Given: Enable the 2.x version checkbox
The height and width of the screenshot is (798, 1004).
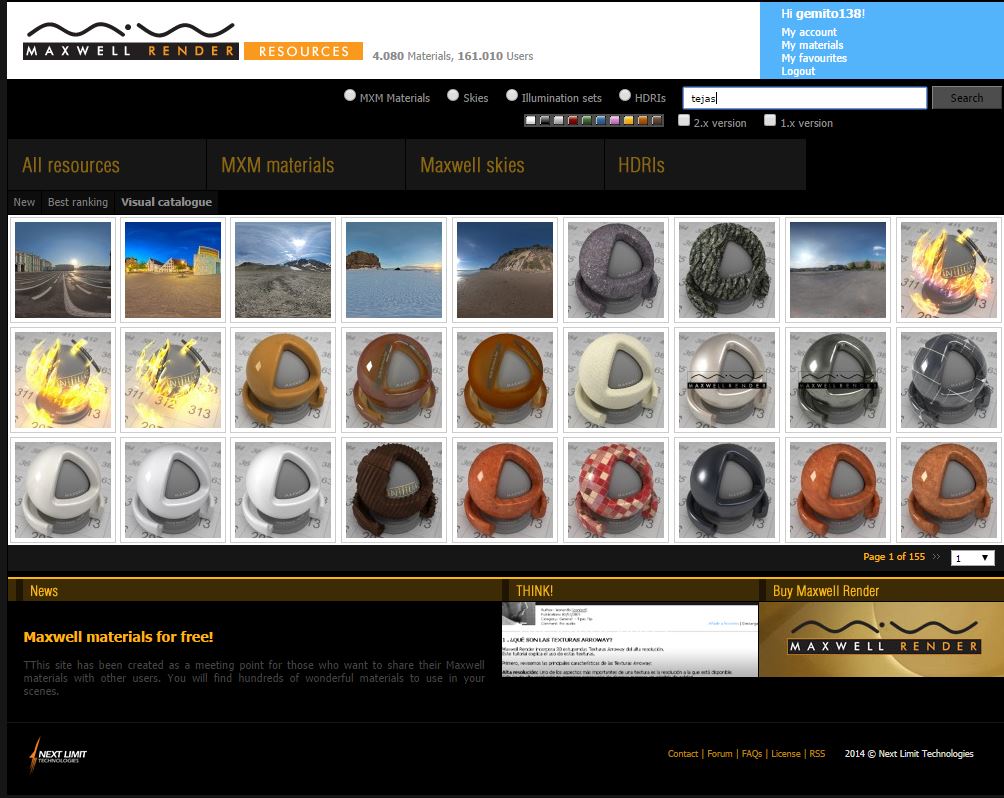Looking at the screenshot, I should pyautogui.click(x=684, y=121).
